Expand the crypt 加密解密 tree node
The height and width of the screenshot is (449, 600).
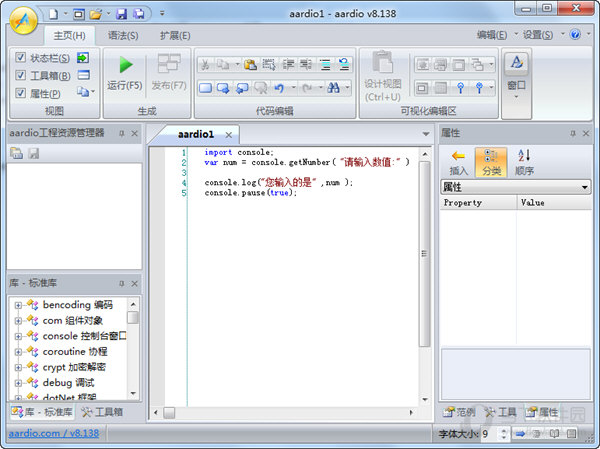pos(18,367)
